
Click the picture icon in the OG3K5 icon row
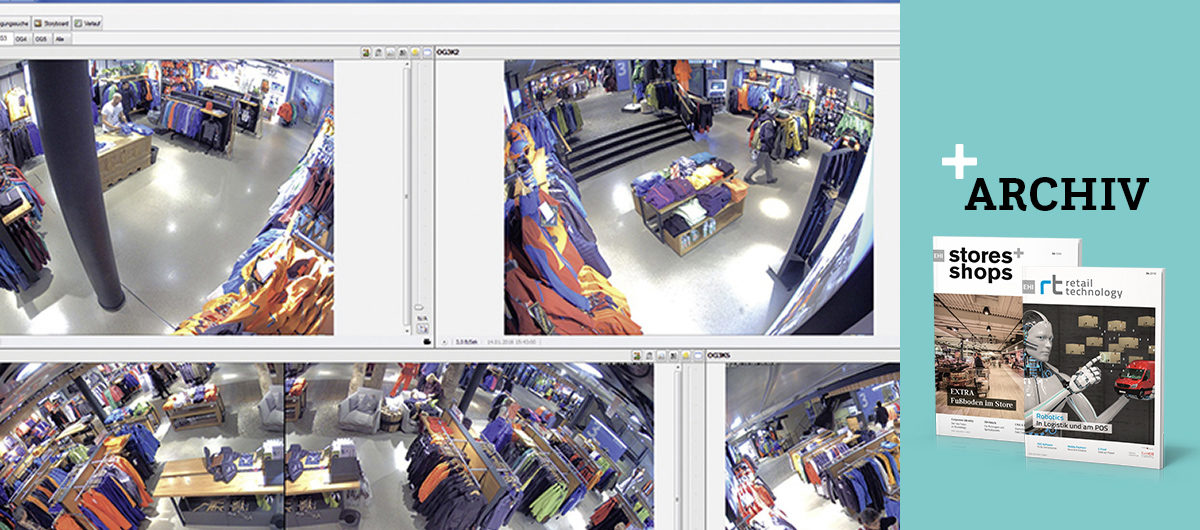(661, 355)
